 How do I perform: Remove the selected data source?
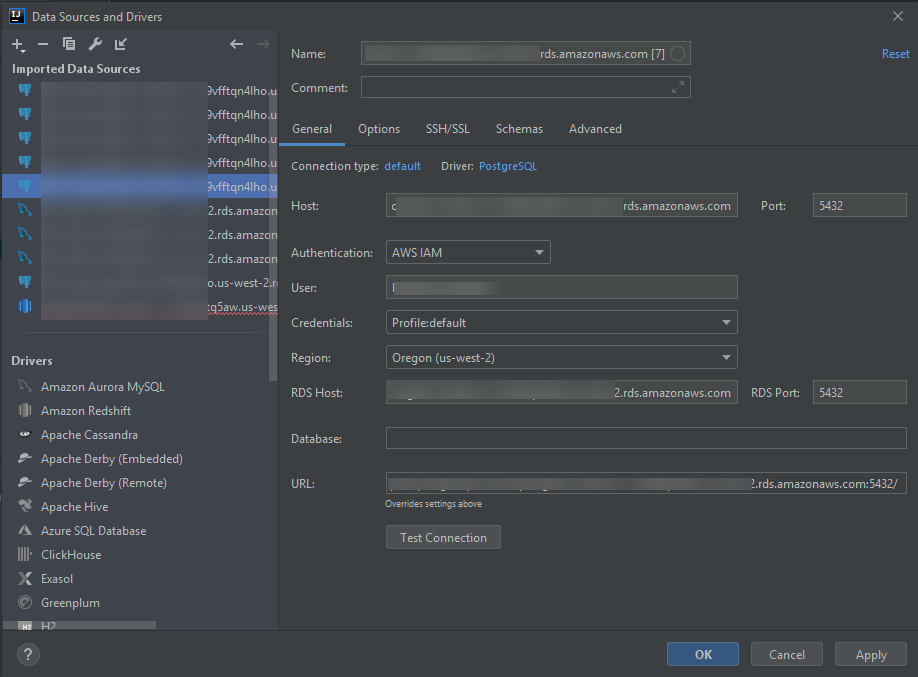click(x=42, y=44)
